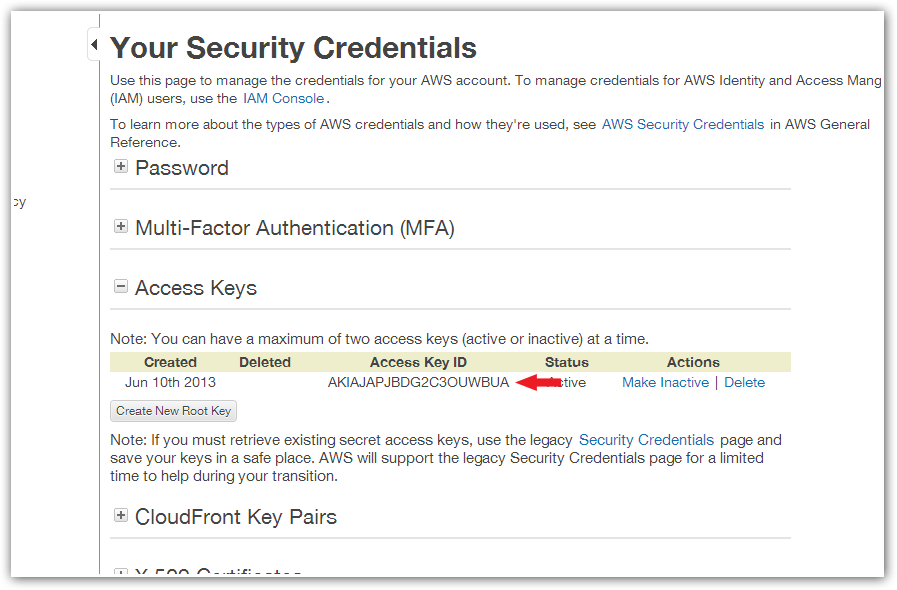Expand the CloudFront Key Pairs heading

pos(236,517)
